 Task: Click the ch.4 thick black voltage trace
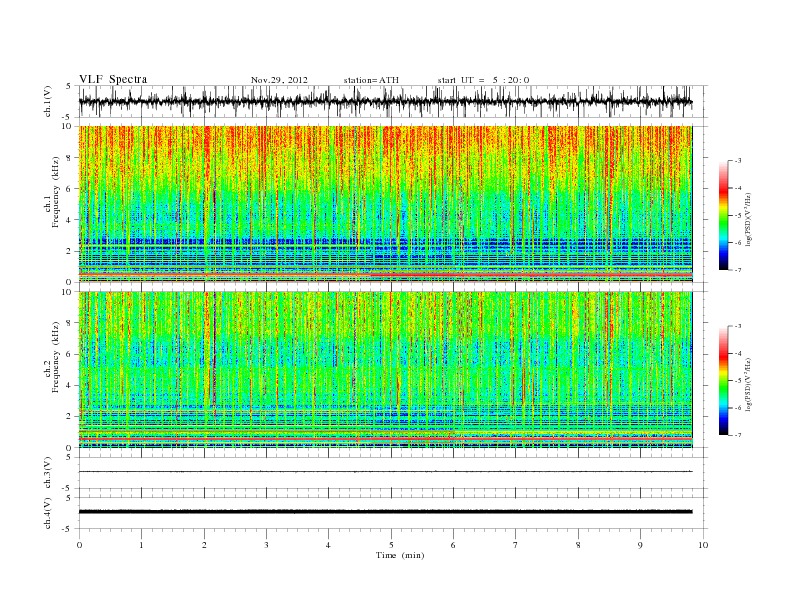(x=385, y=512)
